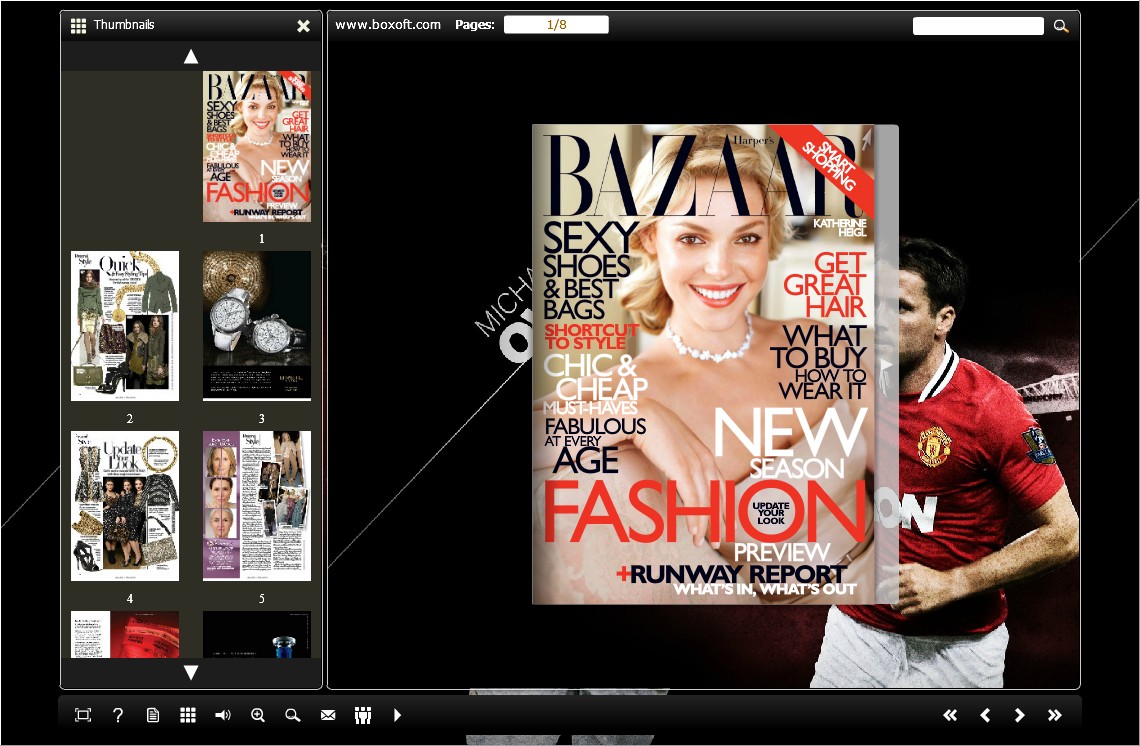The height and width of the screenshot is (746, 1140).
Task: Click the 'Pages:' label
Action: click(475, 25)
